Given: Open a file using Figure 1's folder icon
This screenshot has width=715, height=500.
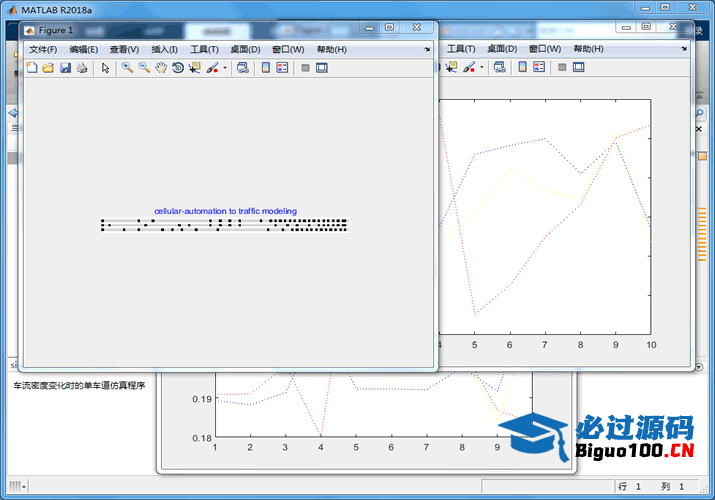Looking at the screenshot, I should click(47, 68).
